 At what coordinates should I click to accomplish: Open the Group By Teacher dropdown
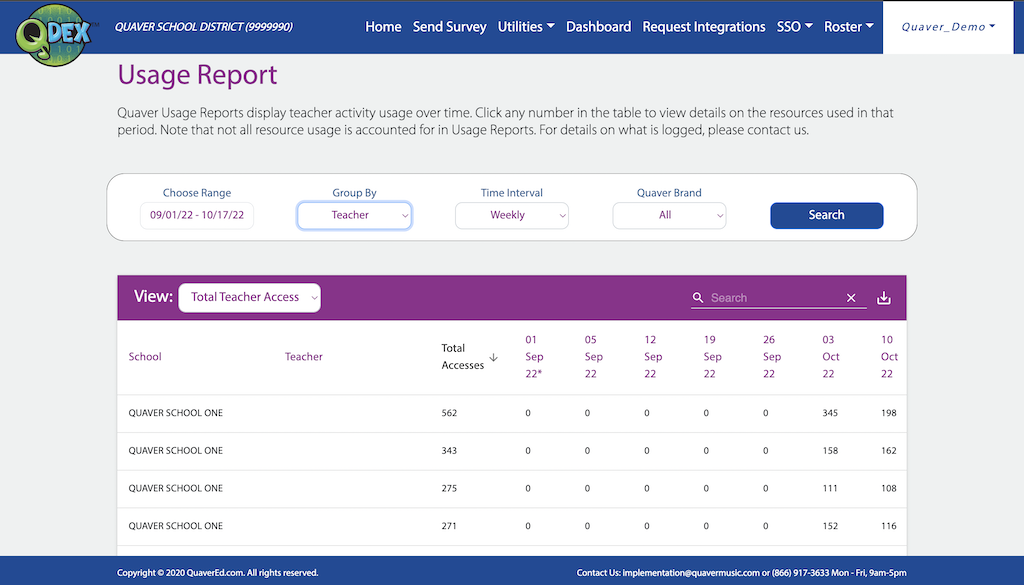tap(354, 215)
